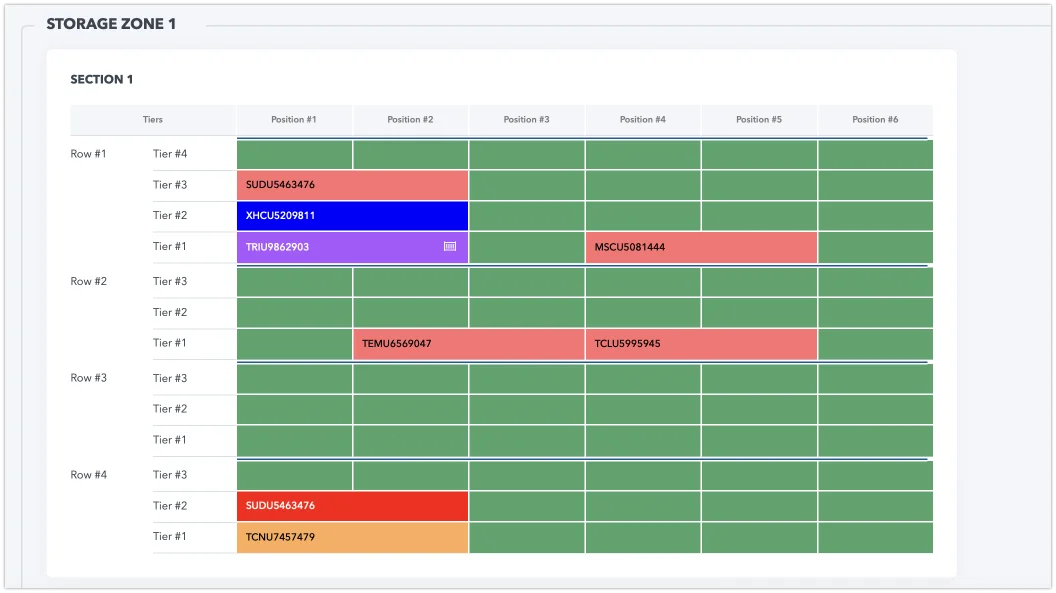This screenshot has height=593, width=1056.
Task: Select empty slot Row #1 Tier #1 Position #3
Action: pyautogui.click(x=527, y=247)
